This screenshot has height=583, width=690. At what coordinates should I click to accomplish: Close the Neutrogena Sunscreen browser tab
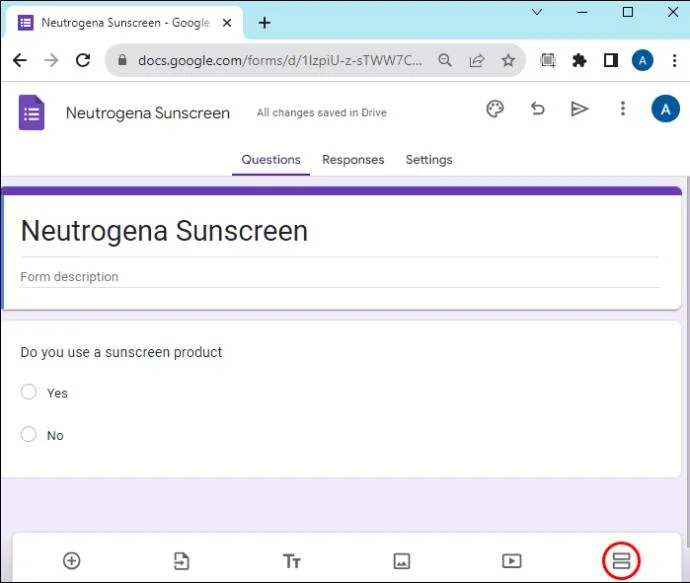point(227,22)
